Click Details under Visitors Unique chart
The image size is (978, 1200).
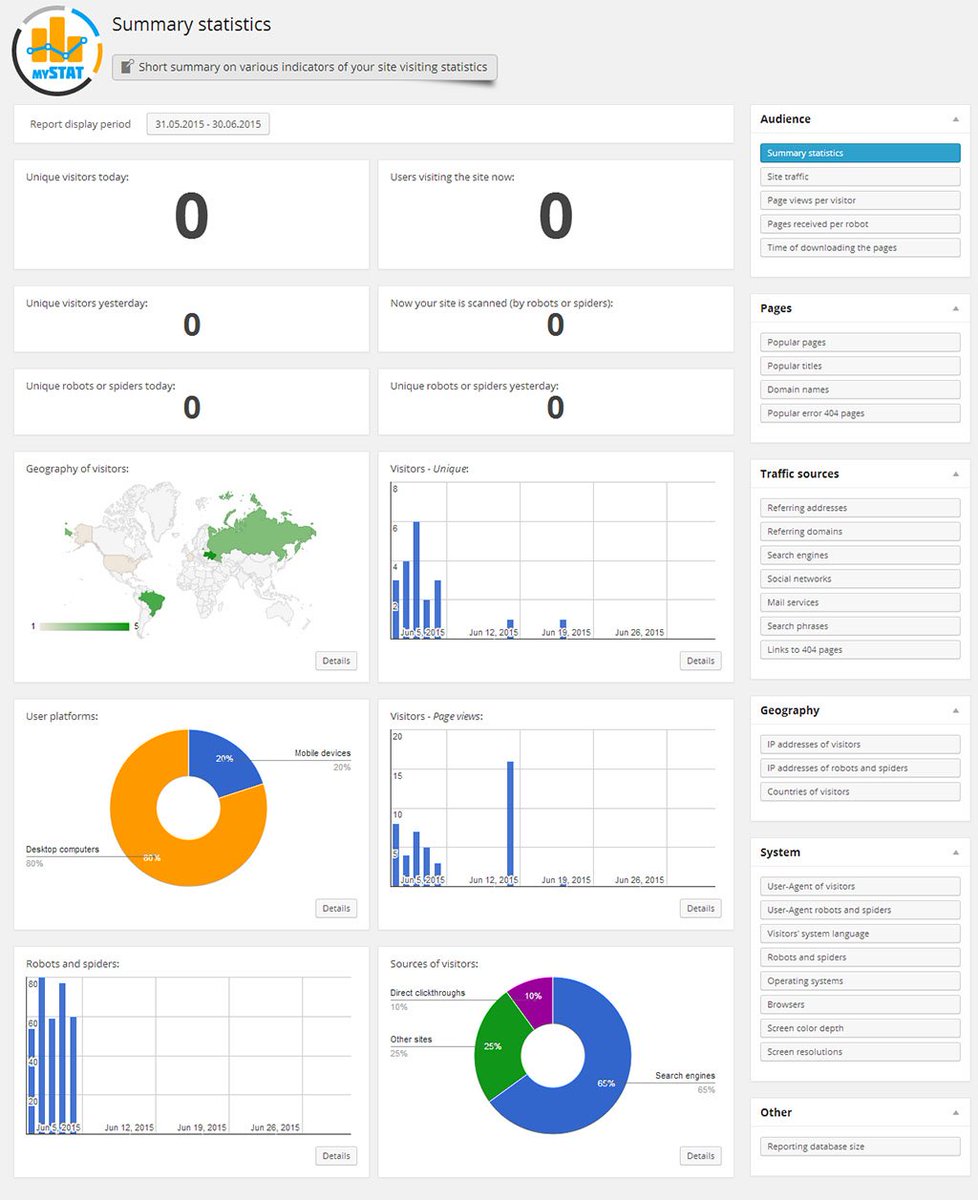pyautogui.click(x=700, y=661)
